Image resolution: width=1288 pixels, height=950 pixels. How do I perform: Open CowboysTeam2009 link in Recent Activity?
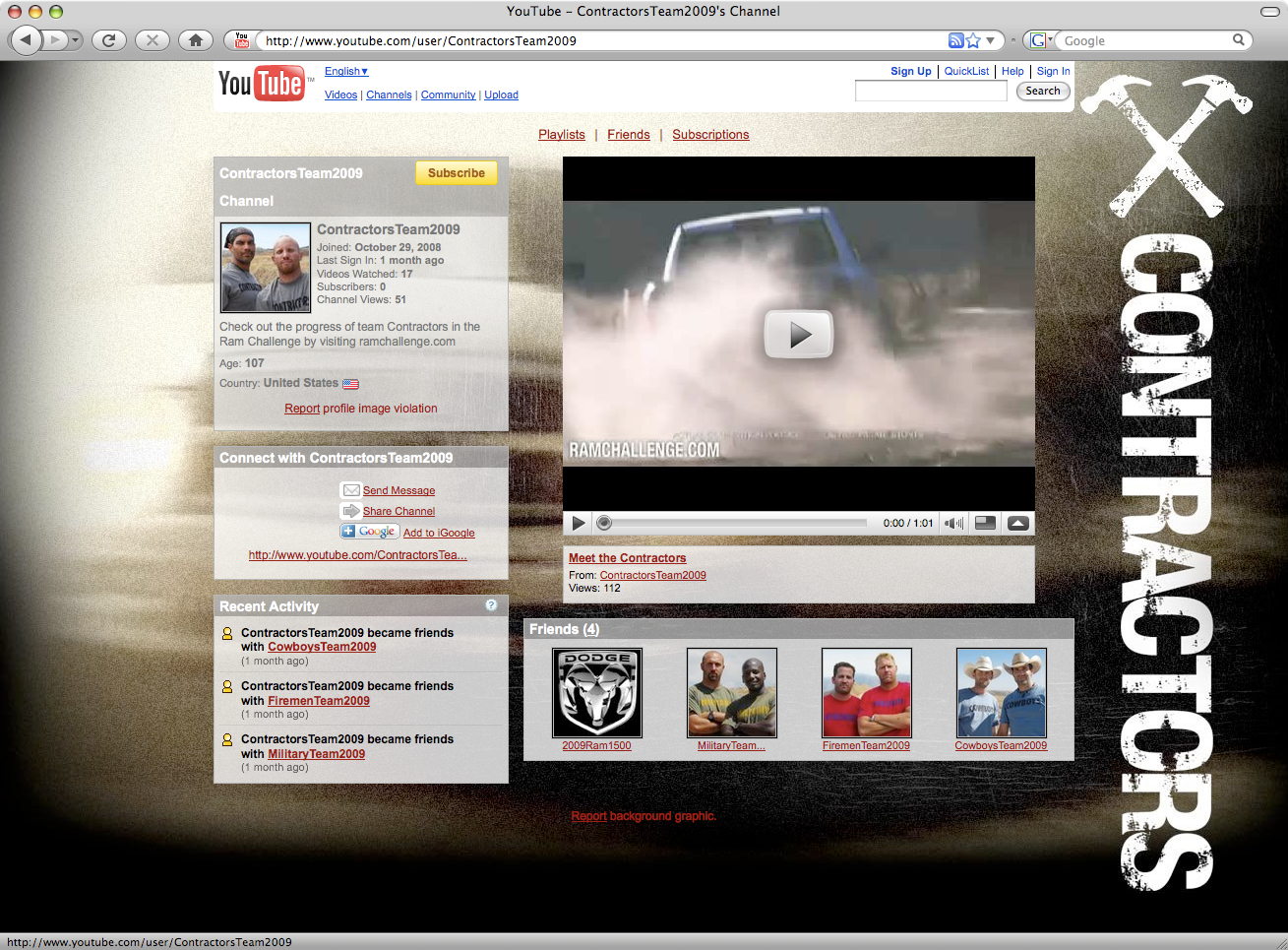coord(322,647)
